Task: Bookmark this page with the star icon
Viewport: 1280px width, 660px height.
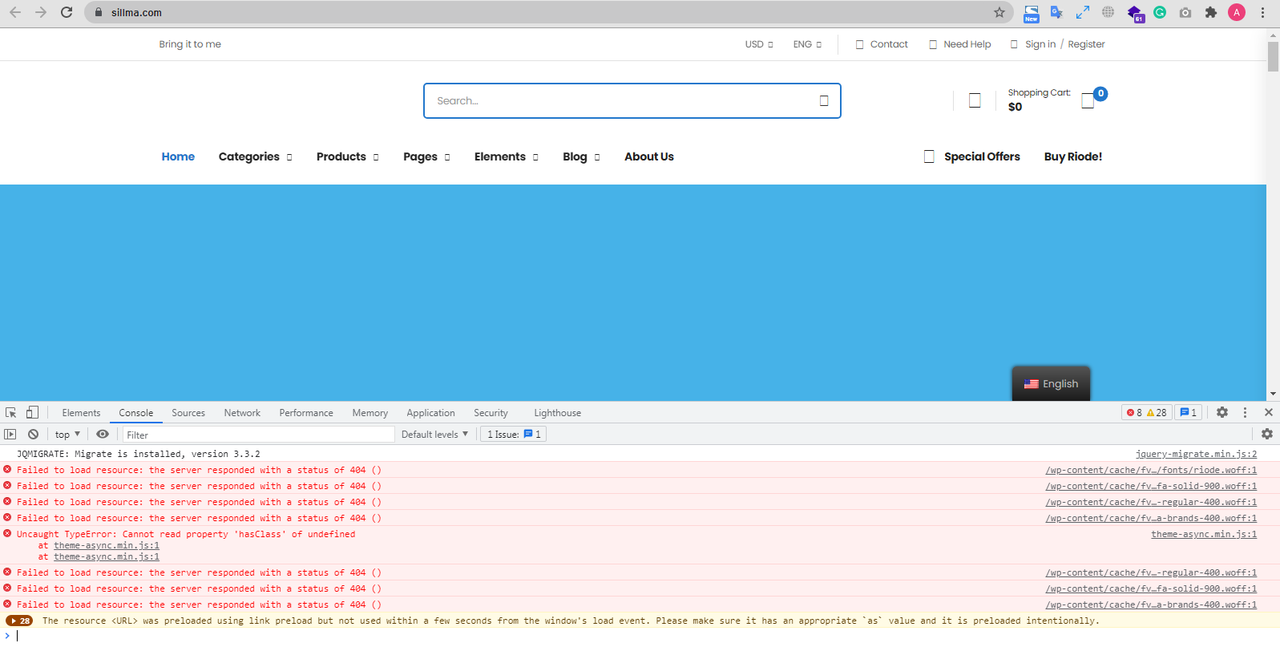Action: [999, 13]
